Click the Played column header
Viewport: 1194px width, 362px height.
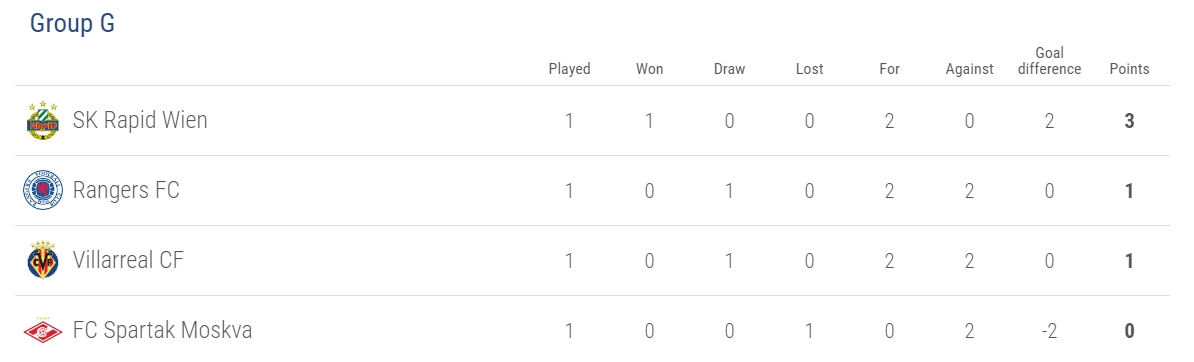click(570, 69)
